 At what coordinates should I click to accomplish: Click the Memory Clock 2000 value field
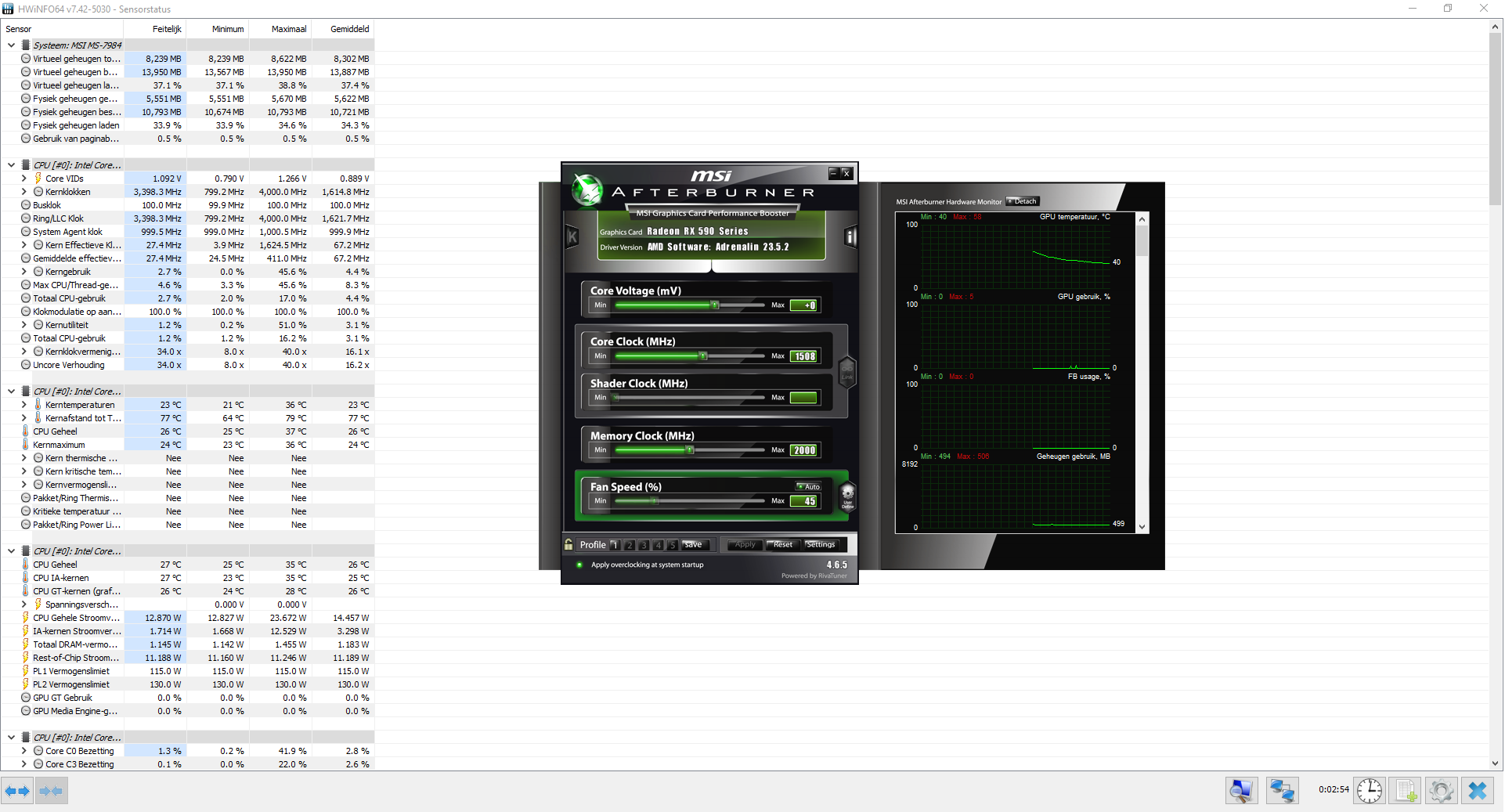804,450
